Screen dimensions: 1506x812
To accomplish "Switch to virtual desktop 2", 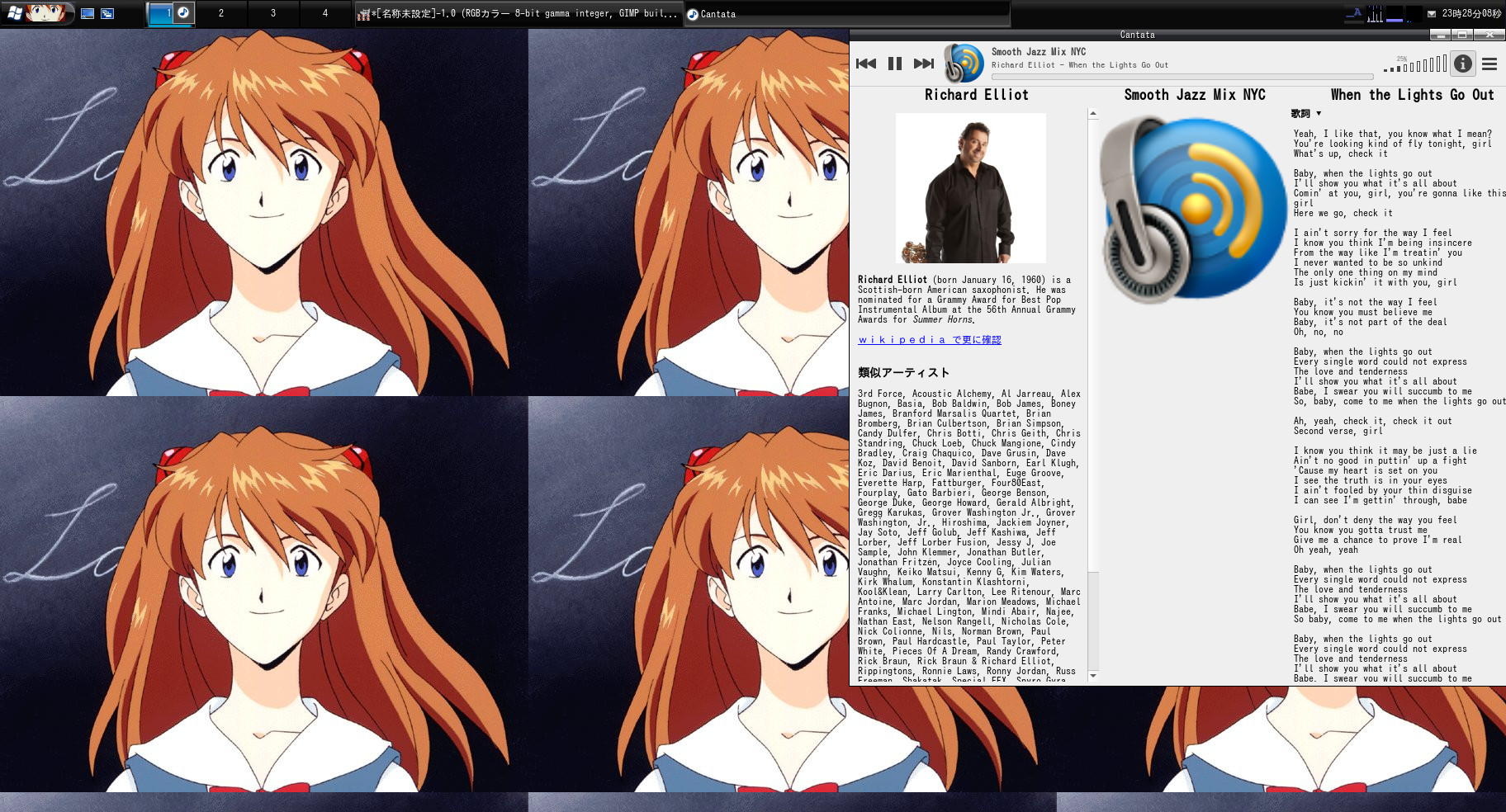I will click(x=220, y=13).
